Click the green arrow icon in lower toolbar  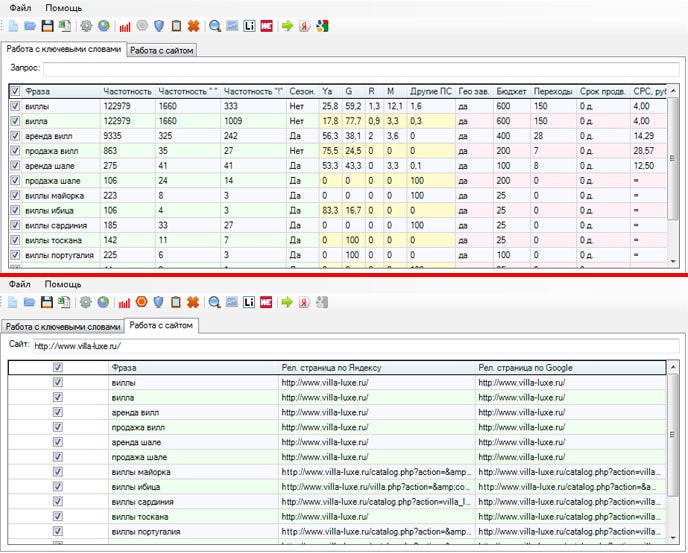tap(286, 302)
